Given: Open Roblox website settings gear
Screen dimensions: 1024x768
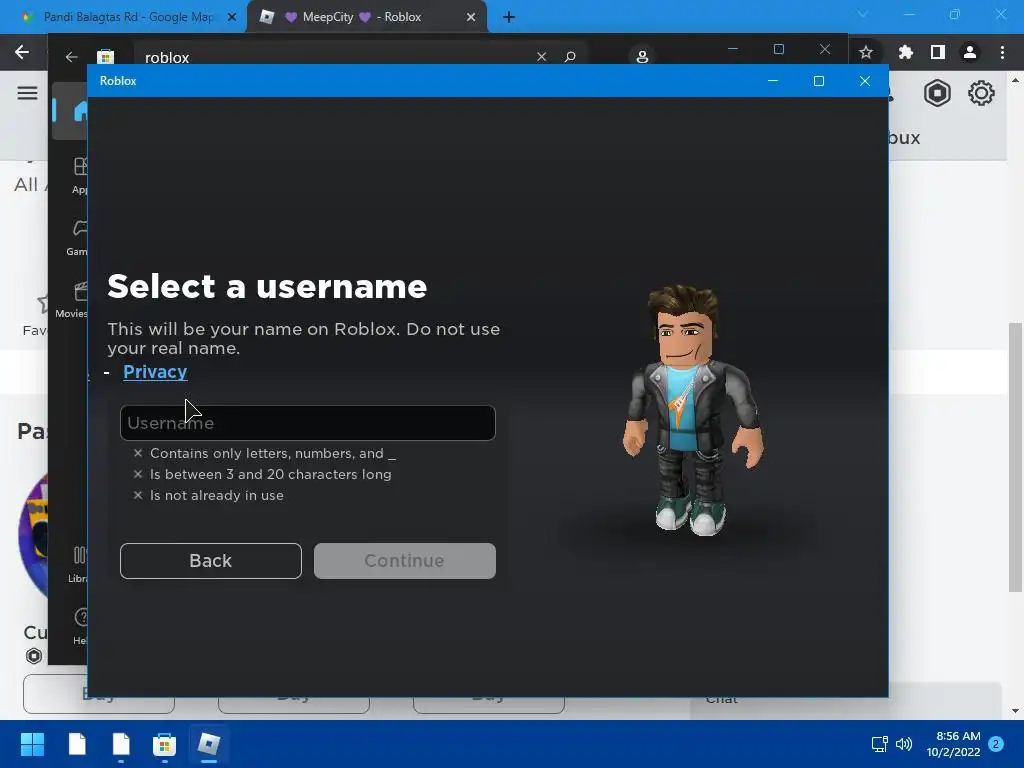Looking at the screenshot, I should 981,93.
